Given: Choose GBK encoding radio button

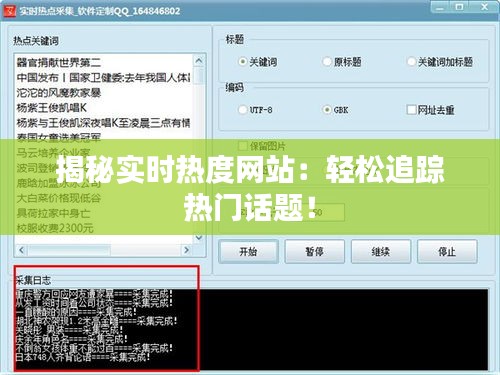Looking at the screenshot, I should 327,110.
